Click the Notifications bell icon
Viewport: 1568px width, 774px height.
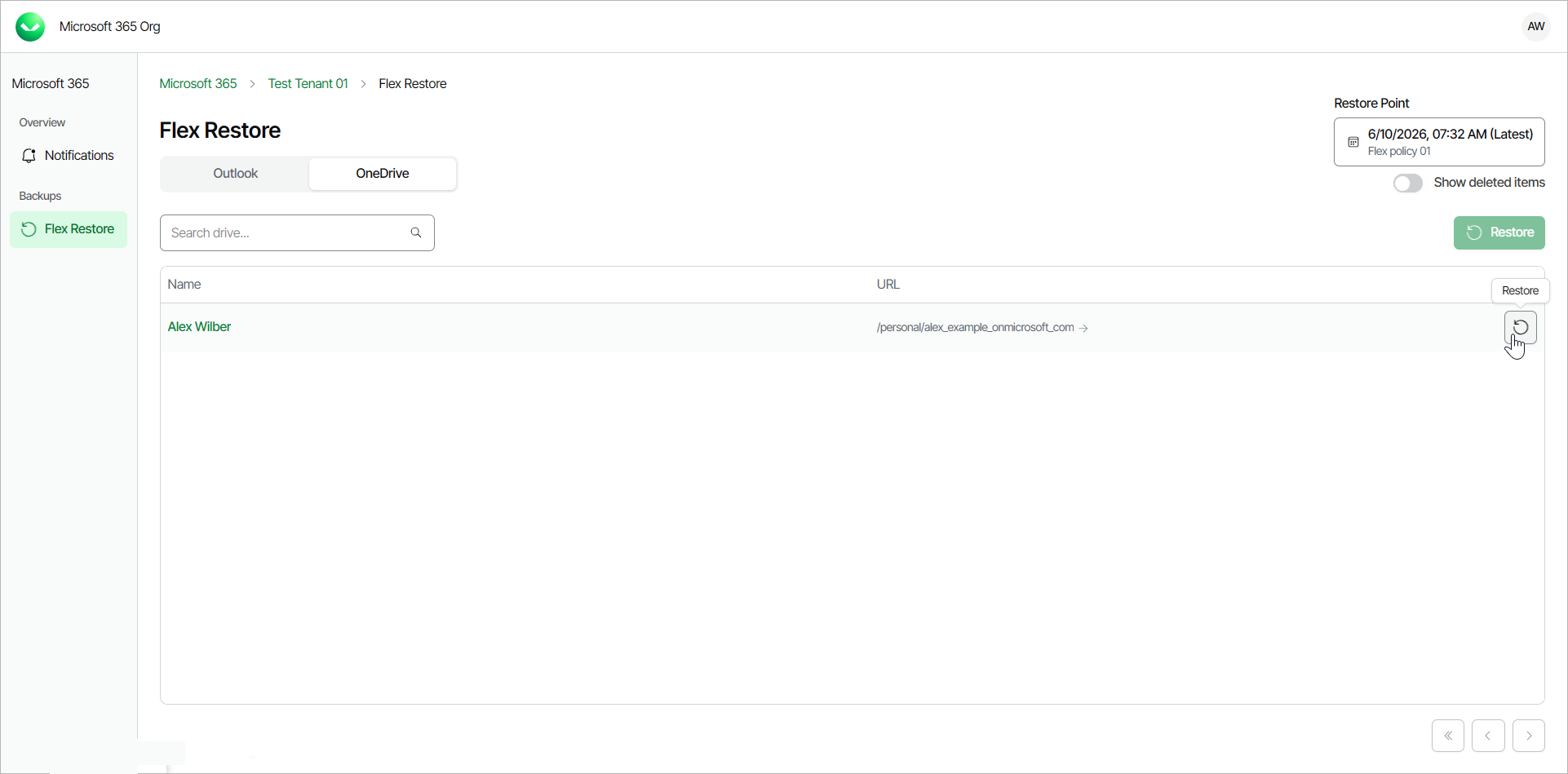pyautogui.click(x=29, y=156)
